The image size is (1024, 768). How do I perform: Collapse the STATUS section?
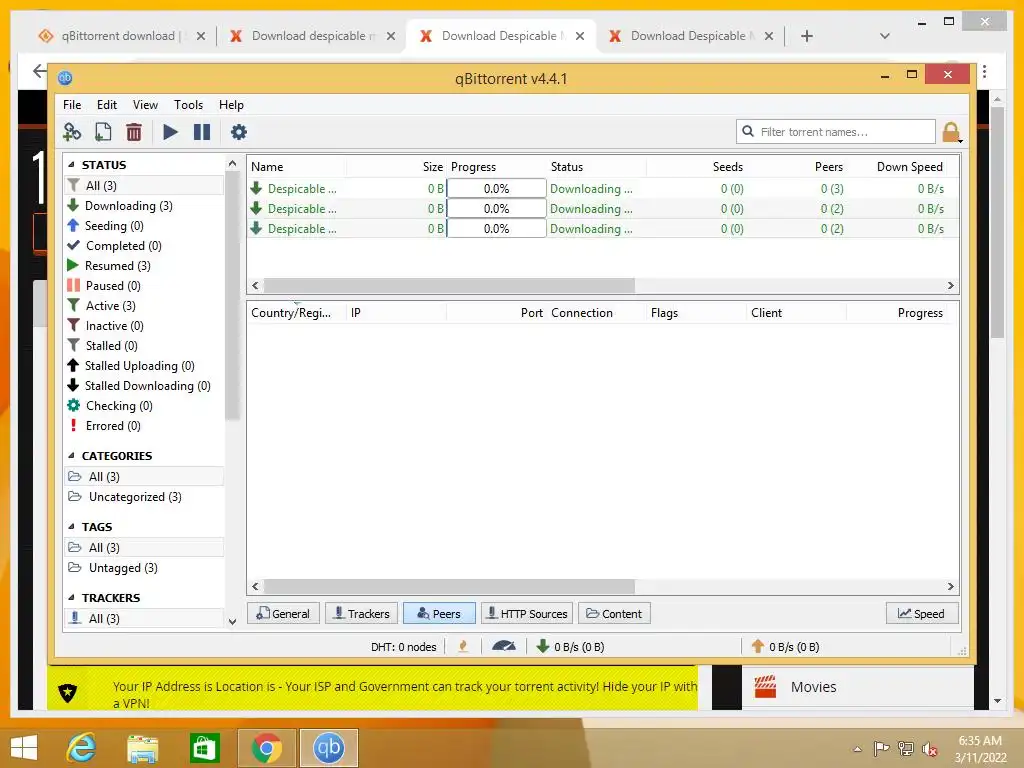point(71,165)
